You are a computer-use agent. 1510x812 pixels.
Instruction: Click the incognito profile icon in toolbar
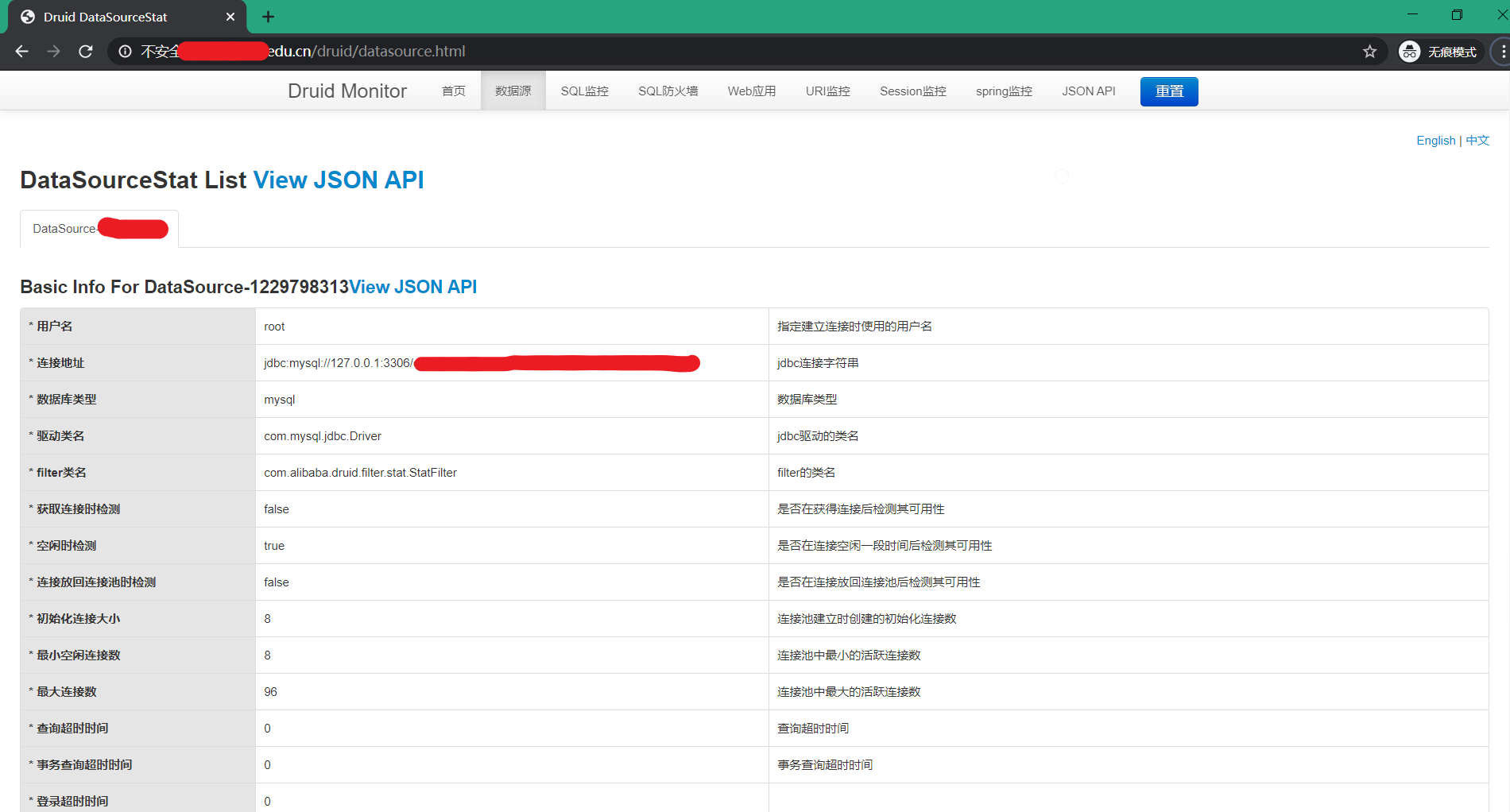point(1410,51)
